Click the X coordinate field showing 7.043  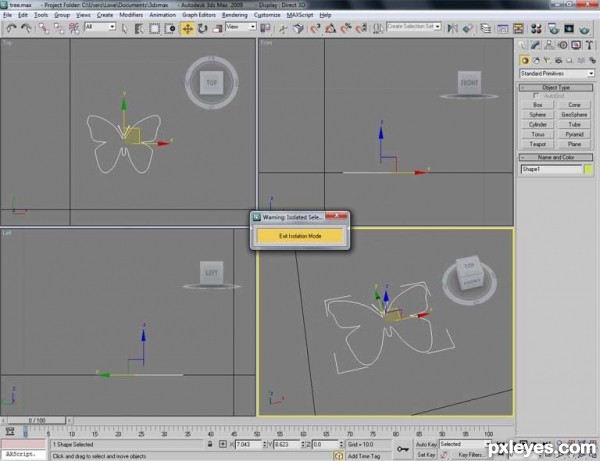249,444
